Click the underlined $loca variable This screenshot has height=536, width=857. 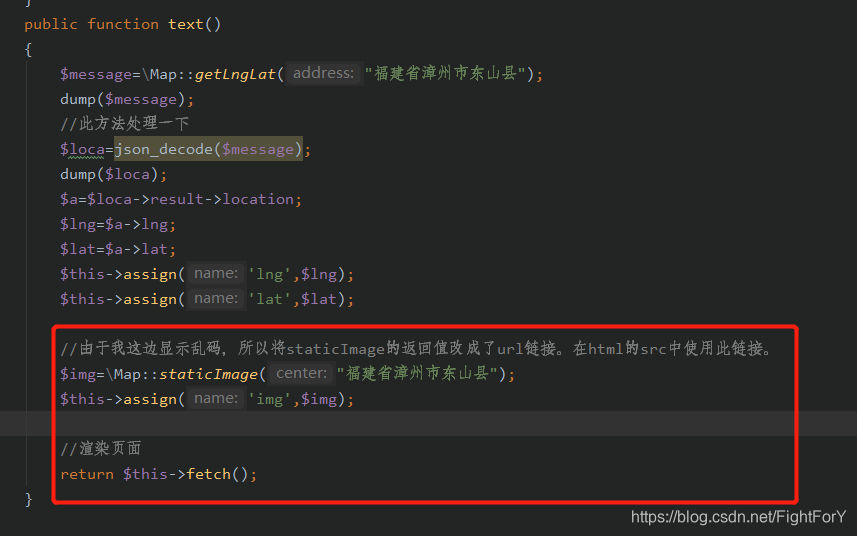point(82,149)
